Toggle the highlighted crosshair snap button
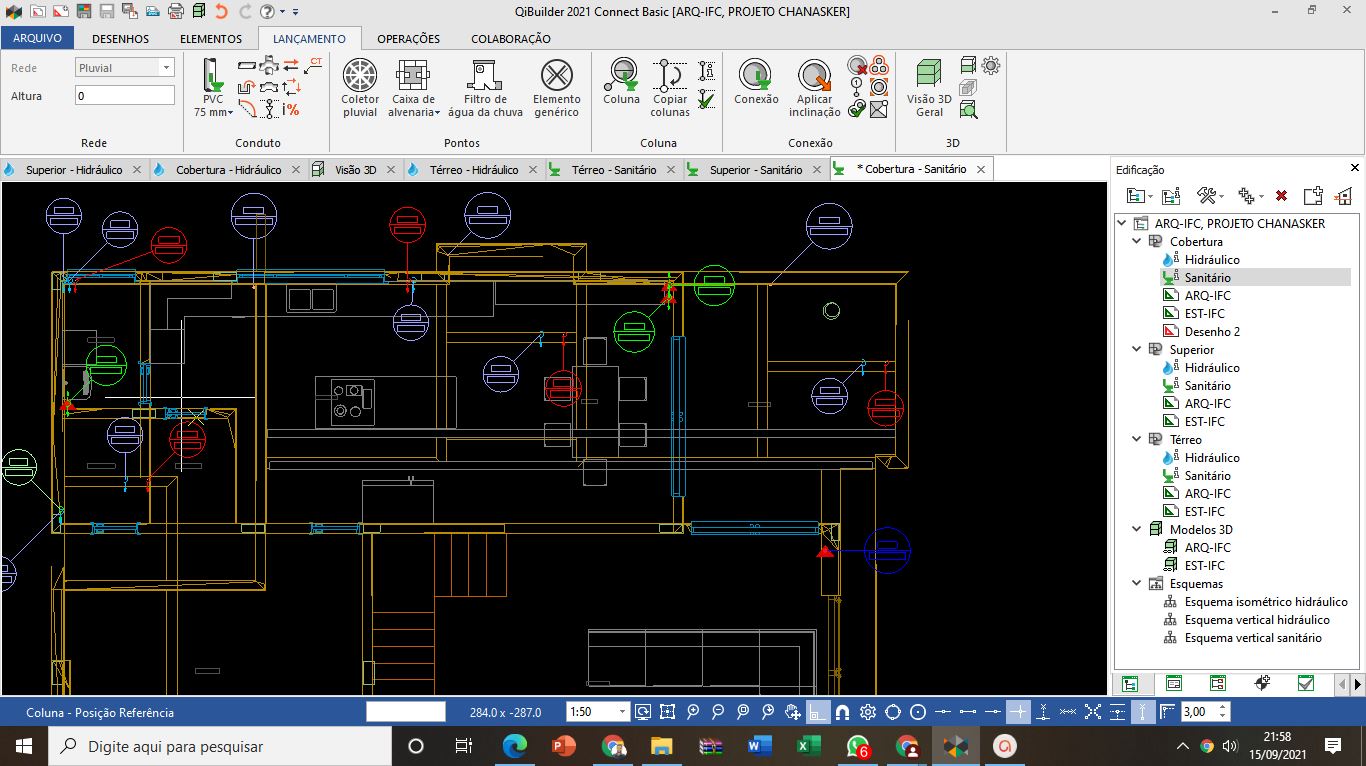The height and width of the screenshot is (766, 1366). tap(1018, 712)
